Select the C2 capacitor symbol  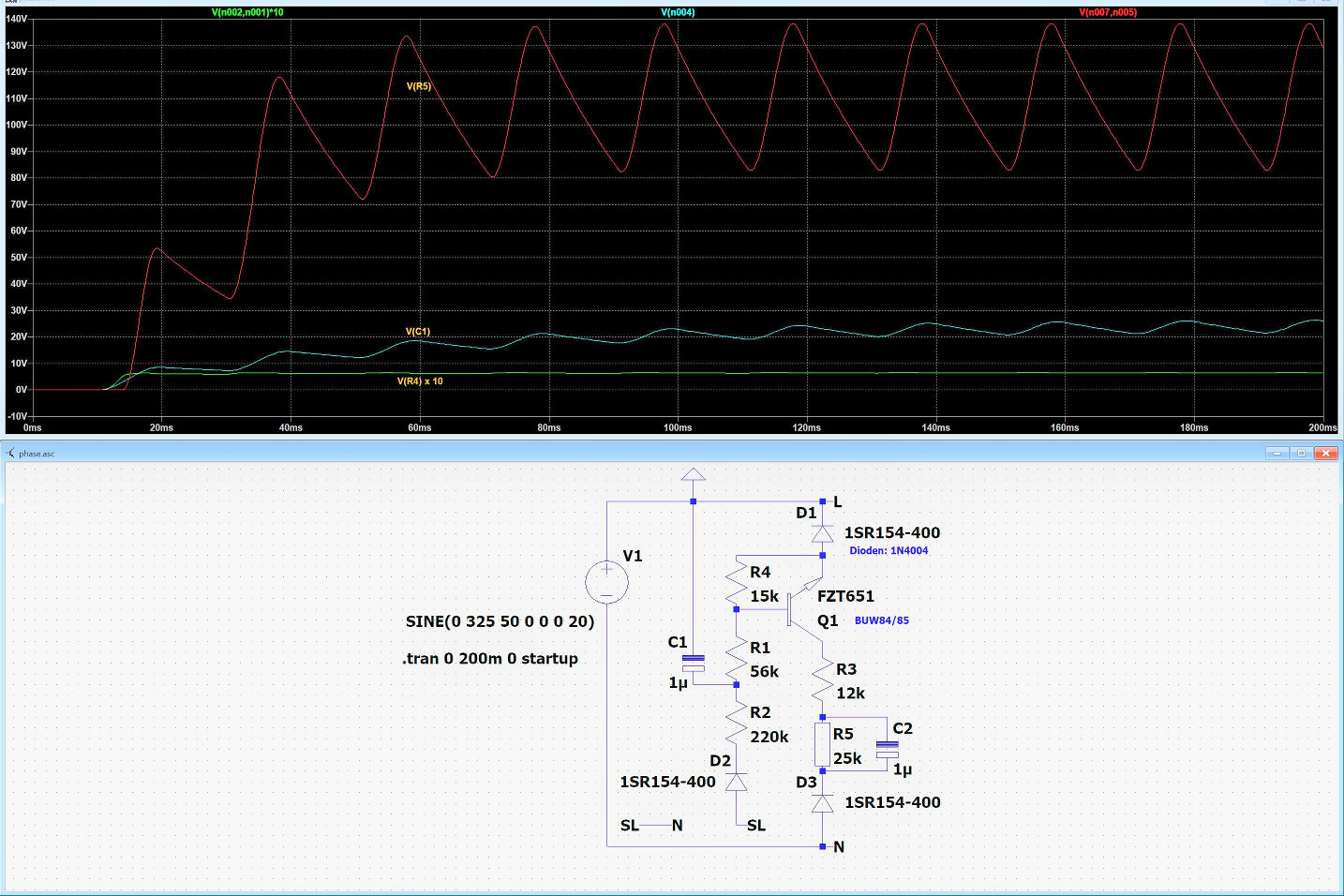(x=887, y=749)
